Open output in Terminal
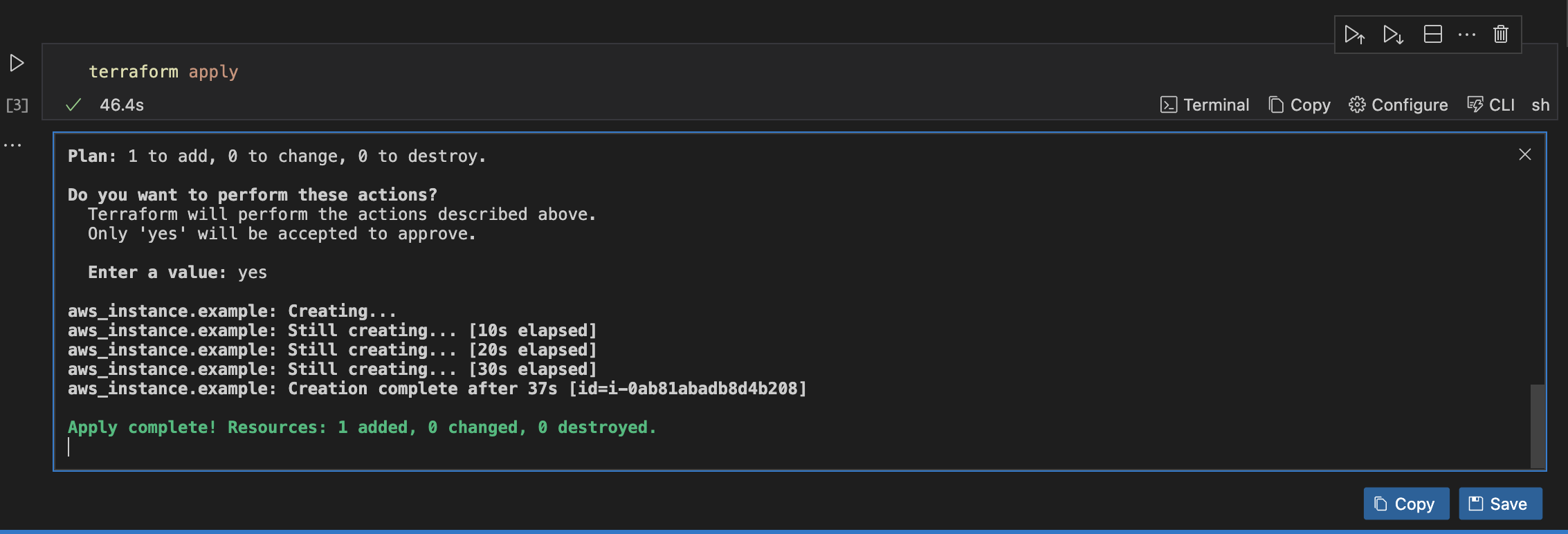The image size is (1568, 534). 1205,104
